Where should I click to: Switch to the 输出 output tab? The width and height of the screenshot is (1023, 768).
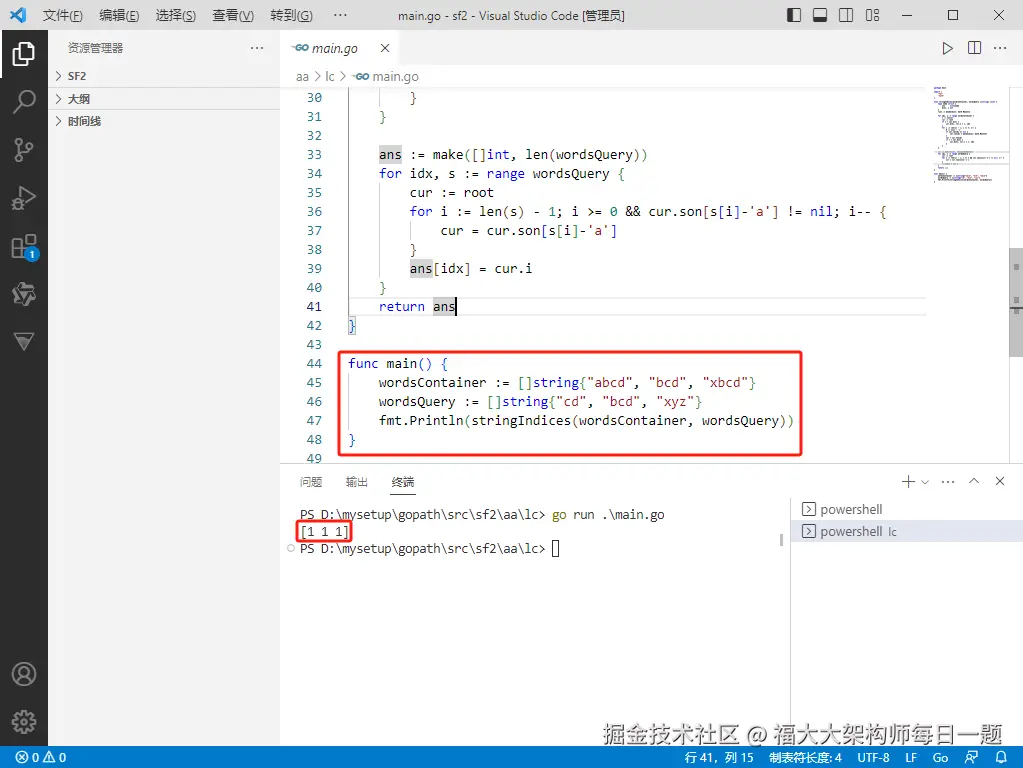[x=356, y=482]
